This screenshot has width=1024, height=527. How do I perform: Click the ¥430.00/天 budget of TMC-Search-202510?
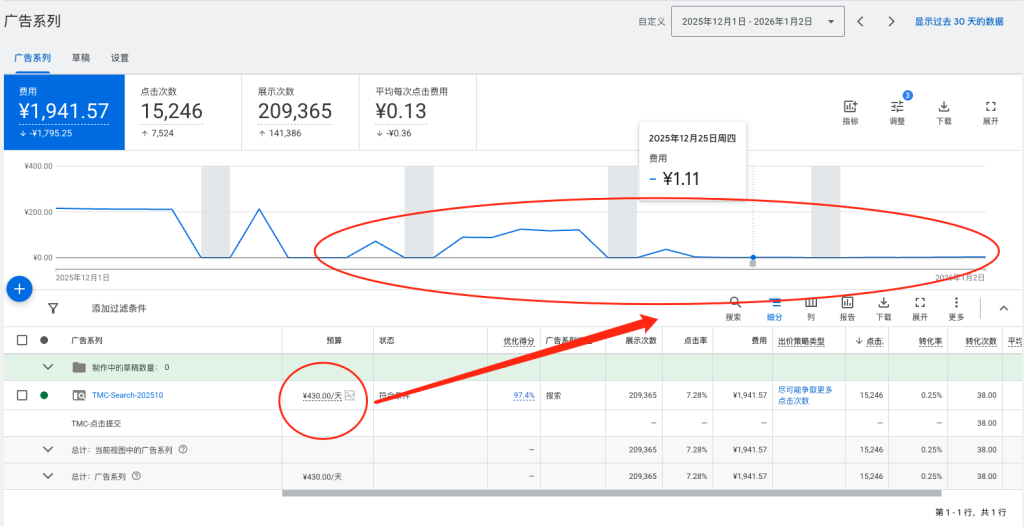point(322,395)
